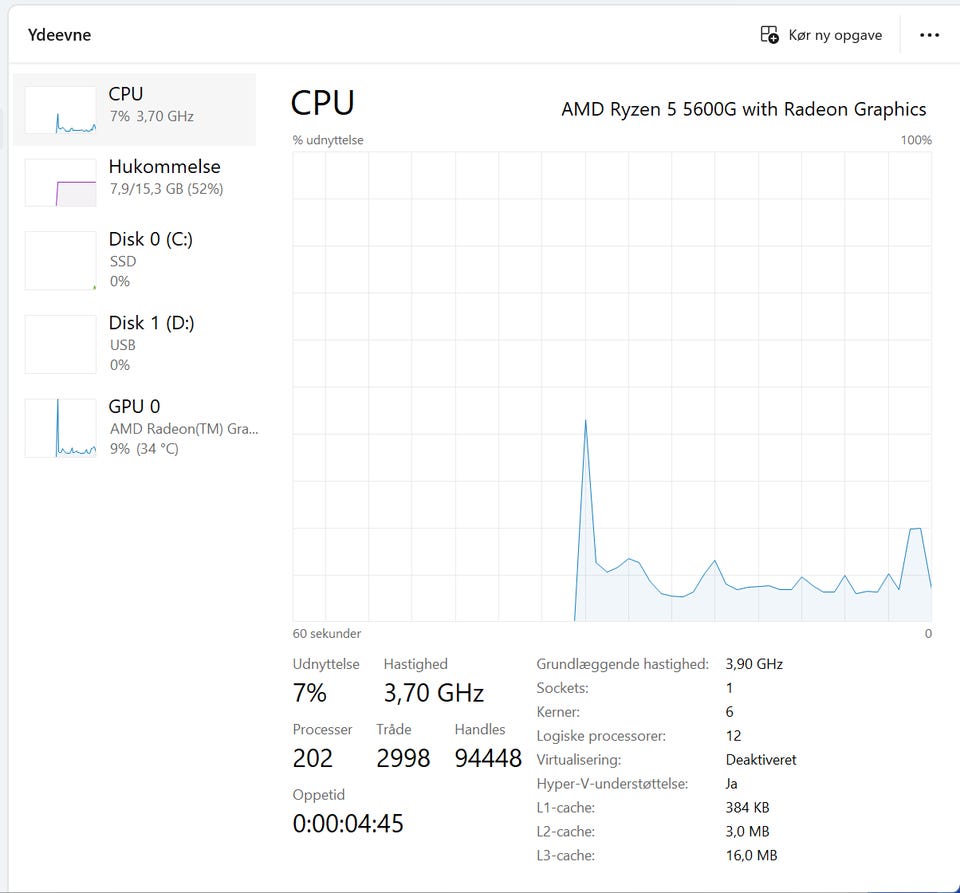Image resolution: width=960 pixels, height=893 pixels.
Task: Click the Disk 1 (D:) mini graph
Action: 60,344
